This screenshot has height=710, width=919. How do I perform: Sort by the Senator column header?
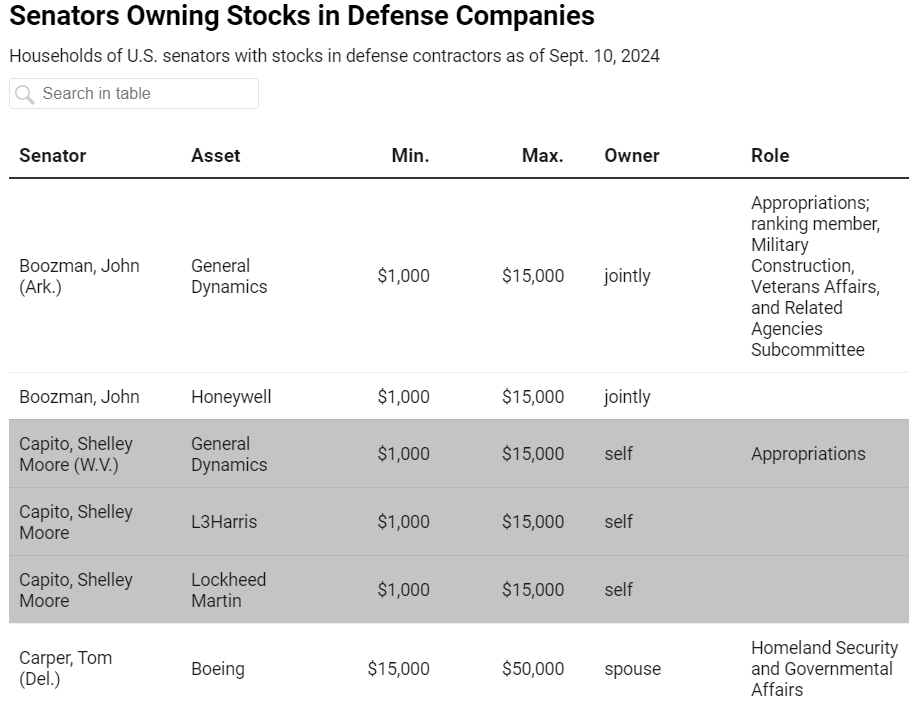coord(53,155)
